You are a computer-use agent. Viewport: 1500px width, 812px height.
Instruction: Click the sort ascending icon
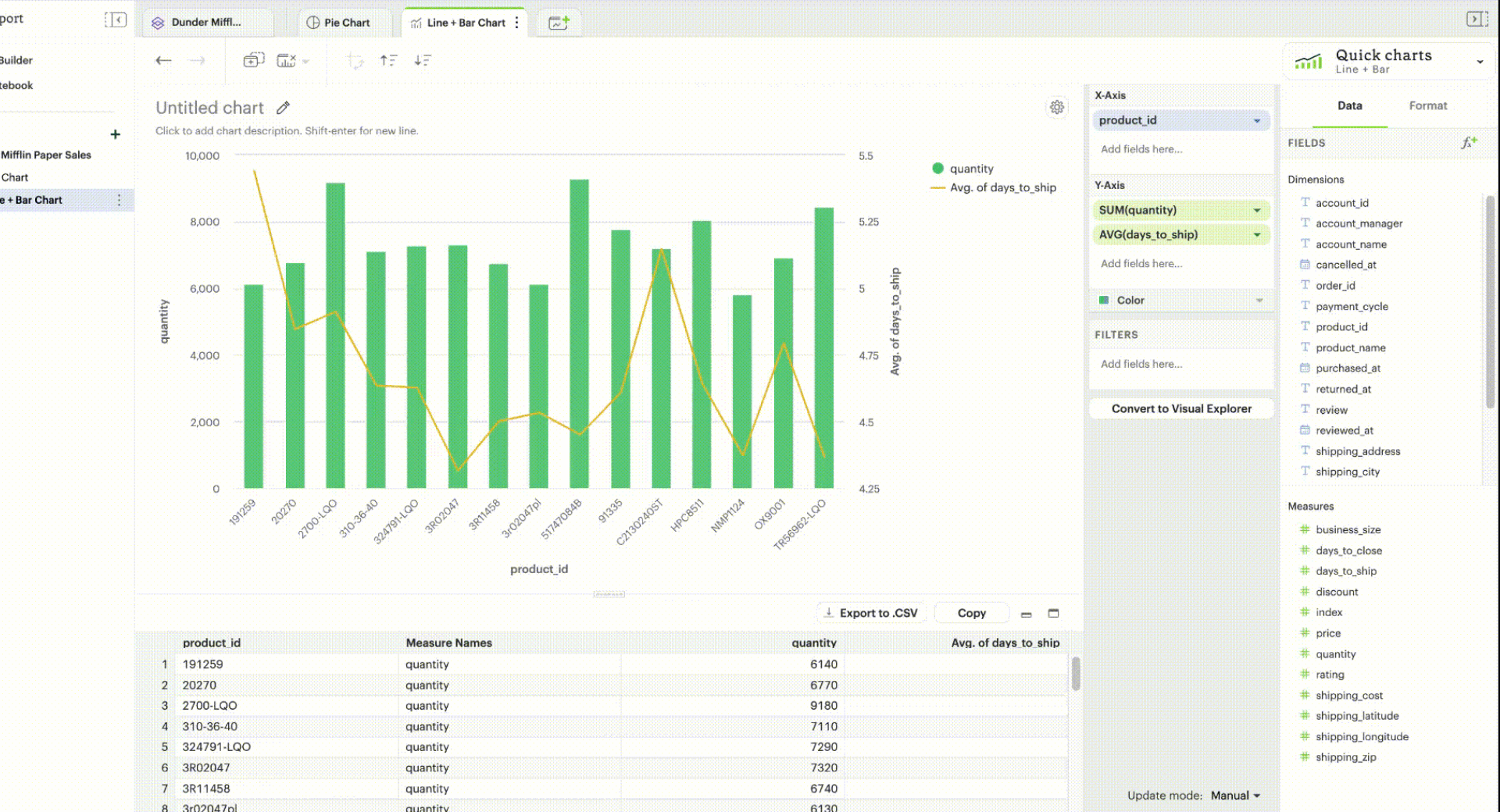[388, 61]
